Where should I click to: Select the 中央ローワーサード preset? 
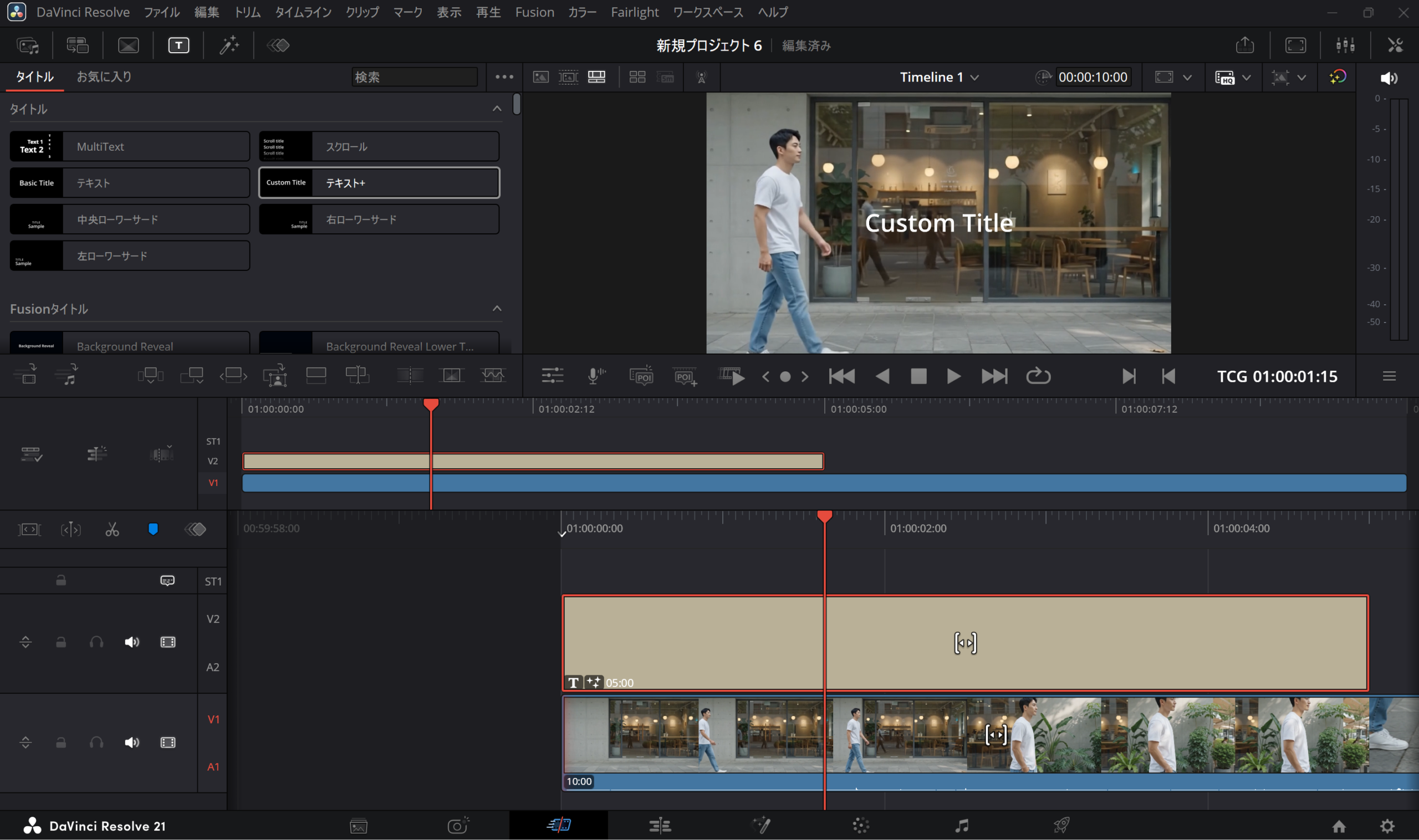[x=130, y=219]
